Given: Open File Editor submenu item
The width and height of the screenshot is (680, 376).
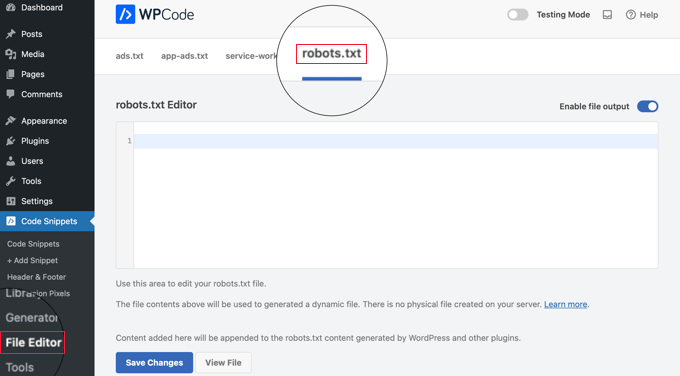Looking at the screenshot, I should [x=33, y=343].
